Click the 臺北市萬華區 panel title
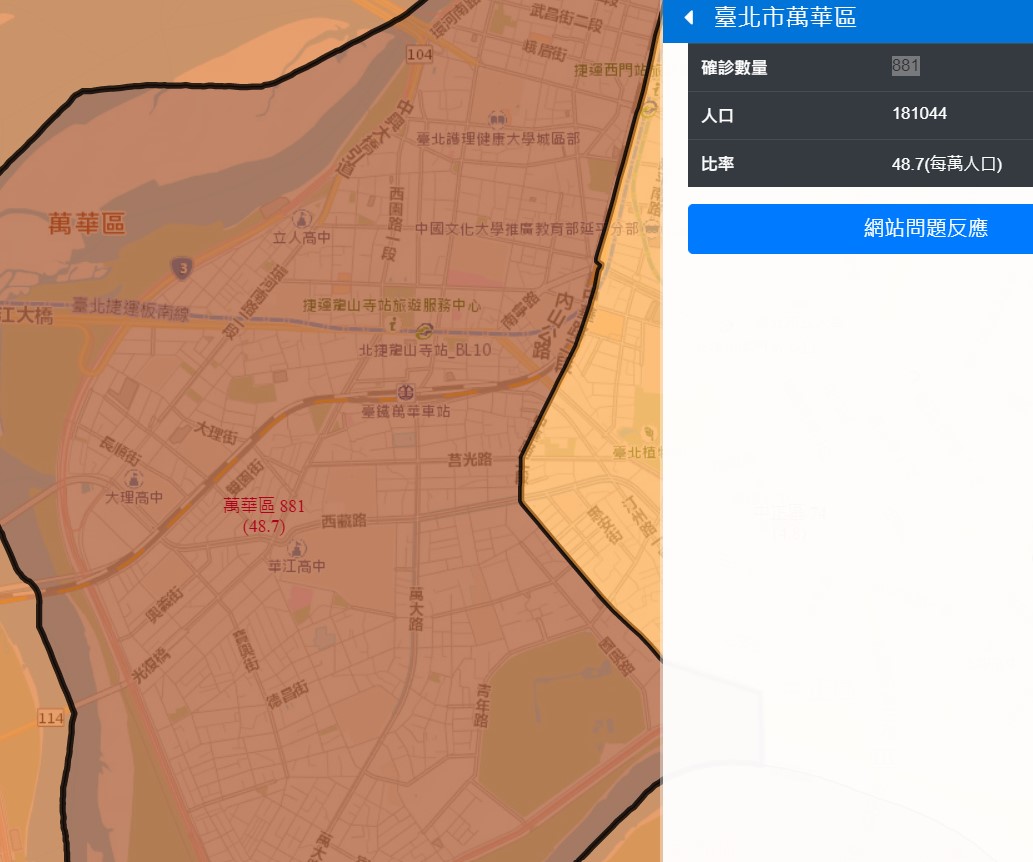The image size is (1033, 862). pyautogui.click(x=785, y=17)
